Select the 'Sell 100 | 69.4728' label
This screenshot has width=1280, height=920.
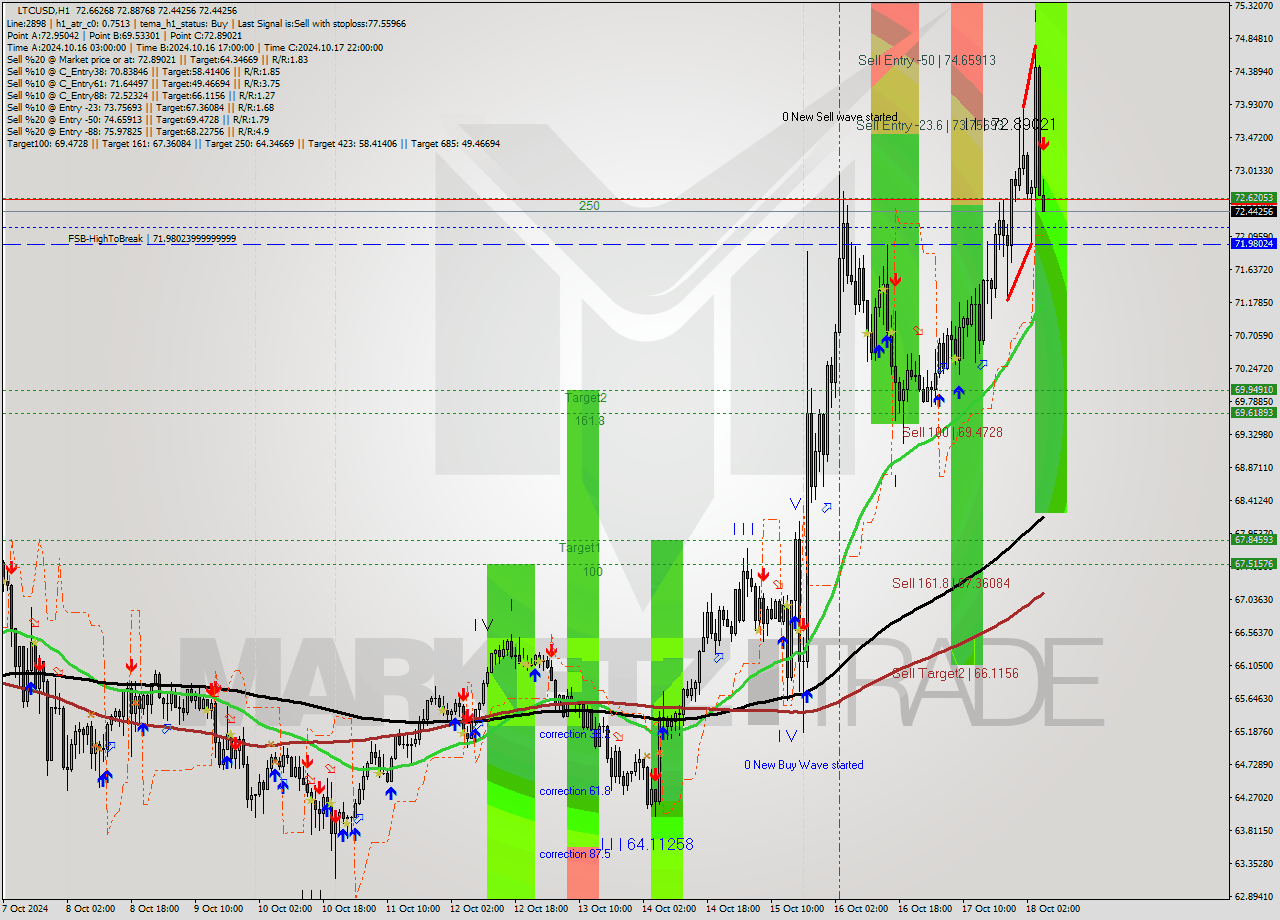pyautogui.click(x=952, y=432)
